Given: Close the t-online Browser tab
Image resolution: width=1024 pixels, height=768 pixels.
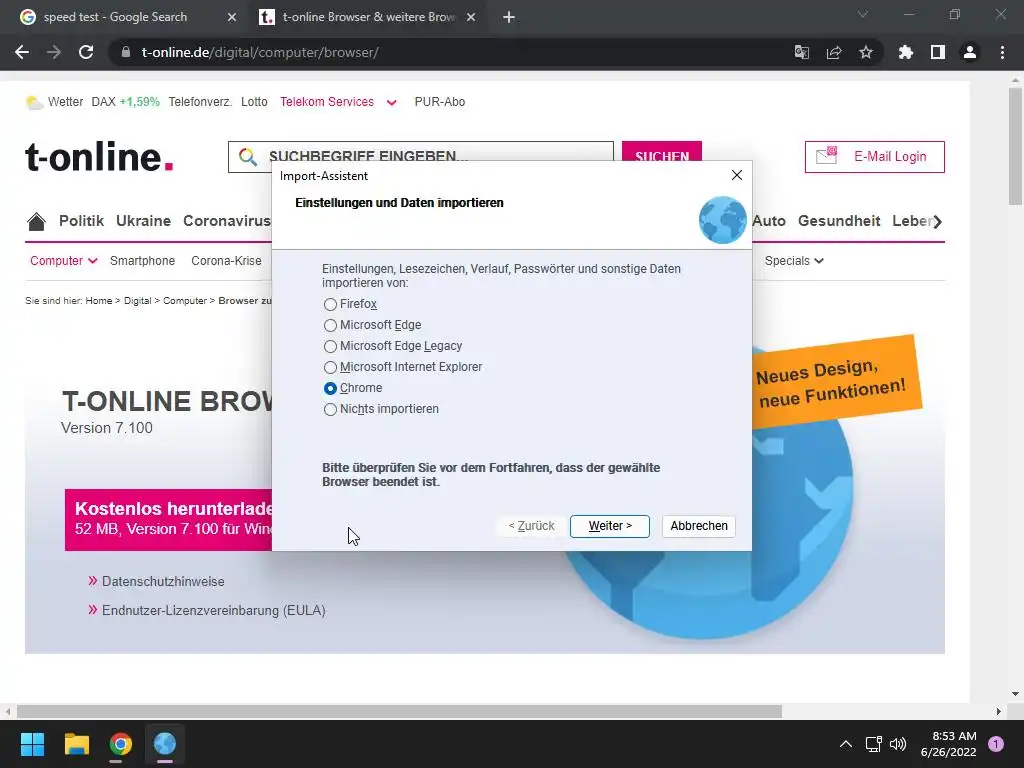Looking at the screenshot, I should 471,17.
